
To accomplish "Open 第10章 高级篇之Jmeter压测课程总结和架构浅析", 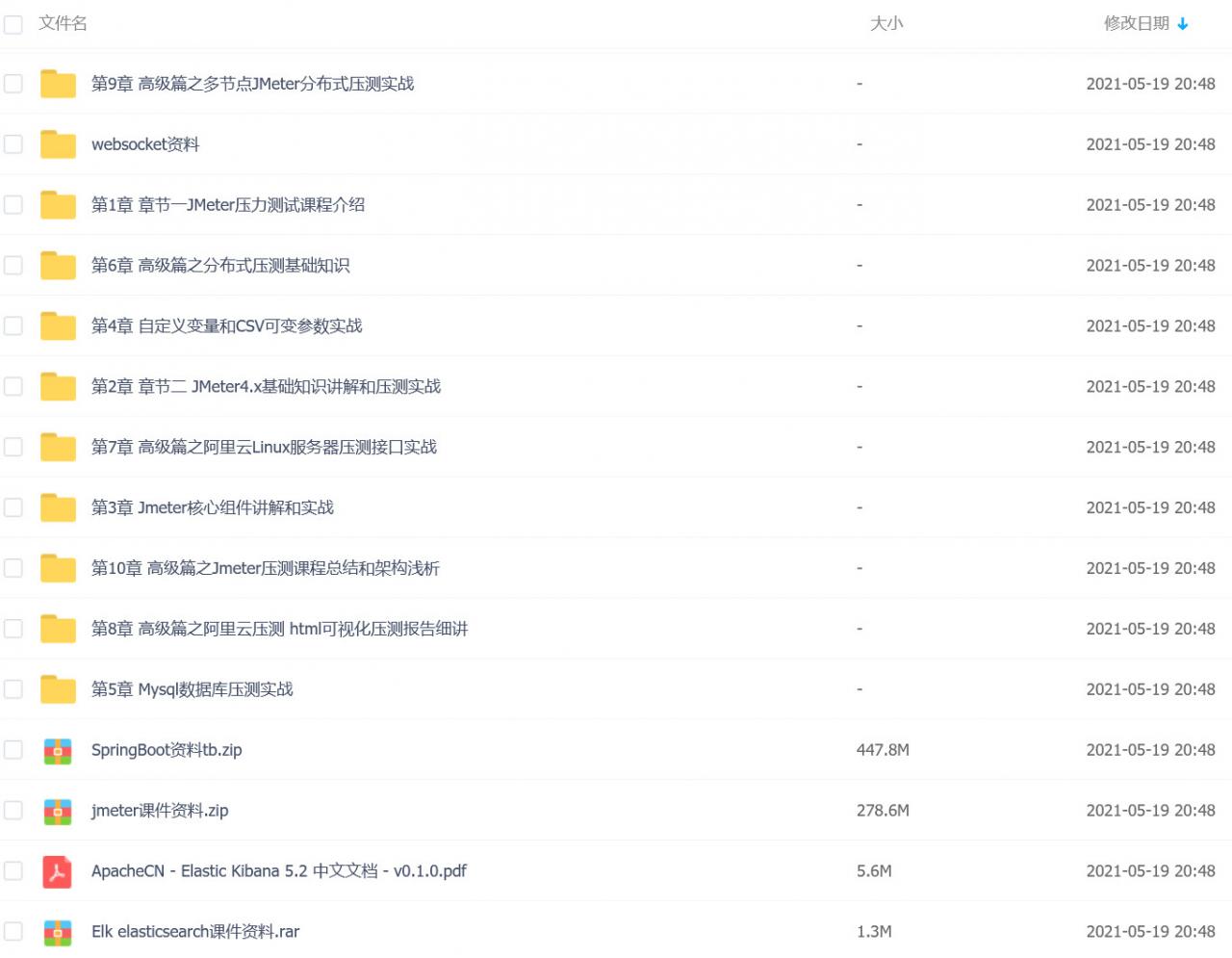I will point(266,569).
